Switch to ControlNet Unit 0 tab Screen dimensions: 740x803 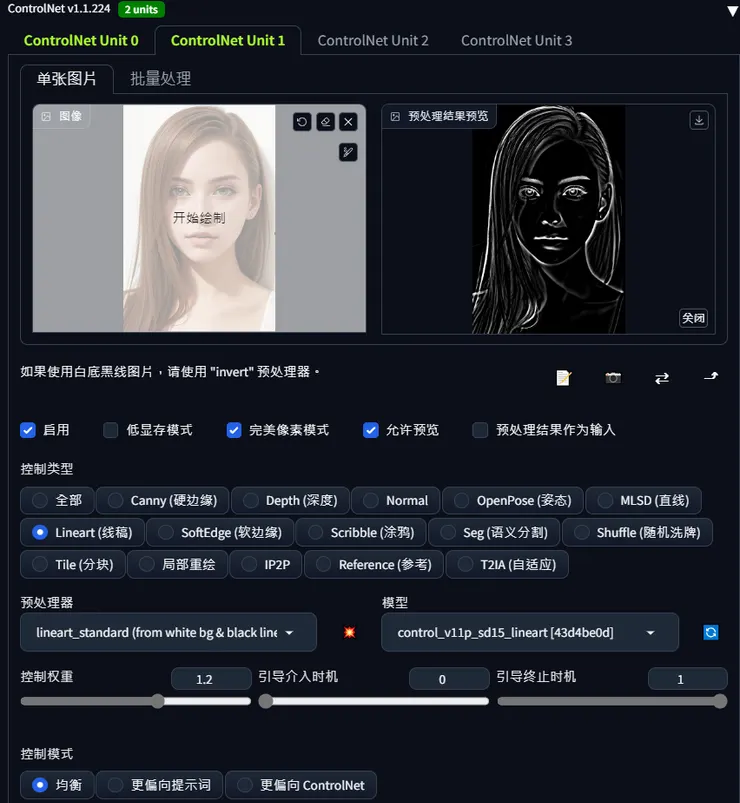coord(81,40)
